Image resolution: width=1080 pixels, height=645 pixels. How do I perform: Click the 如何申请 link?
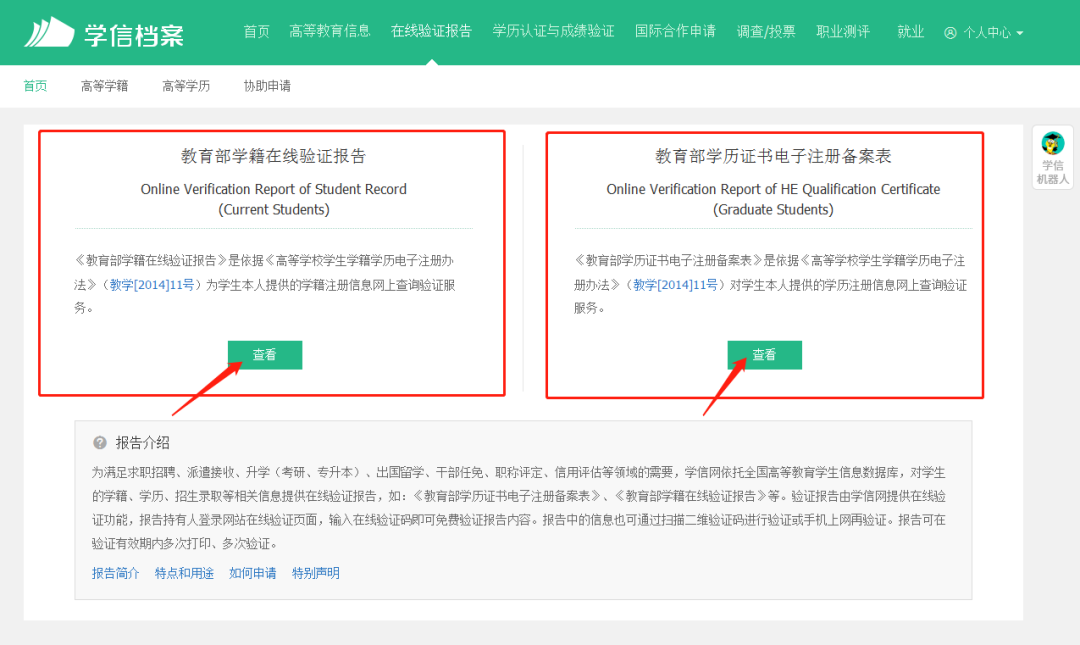[253, 573]
